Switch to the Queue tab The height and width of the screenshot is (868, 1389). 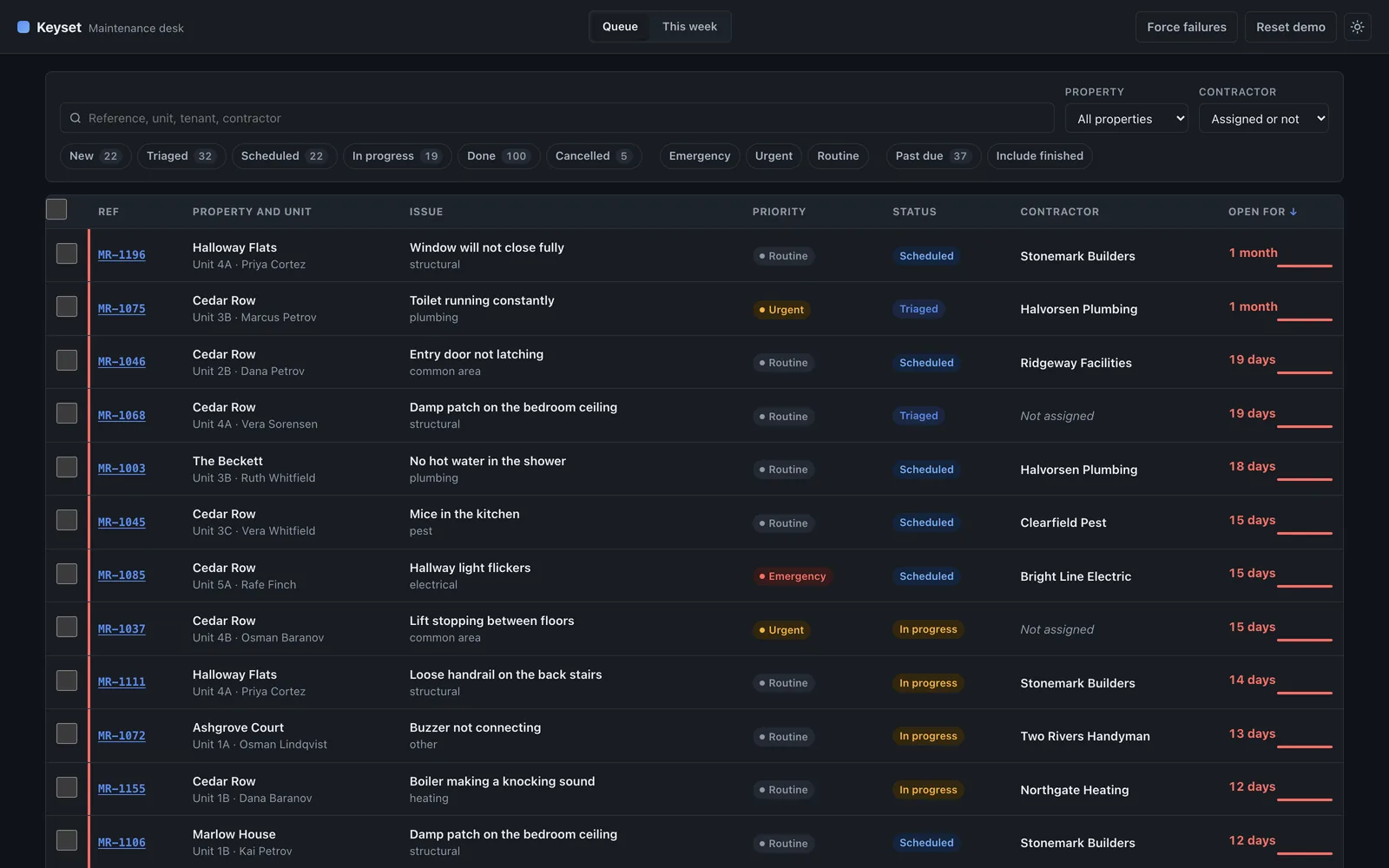pos(620,27)
